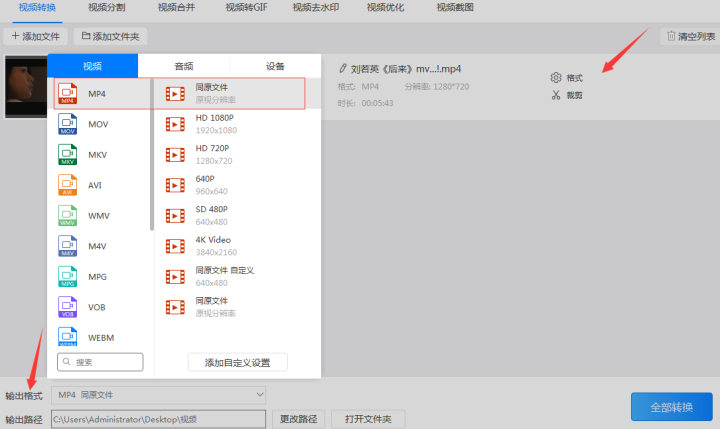Click the 搜索 search box
Screen dimensions: 720x429
[x=100, y=362]
